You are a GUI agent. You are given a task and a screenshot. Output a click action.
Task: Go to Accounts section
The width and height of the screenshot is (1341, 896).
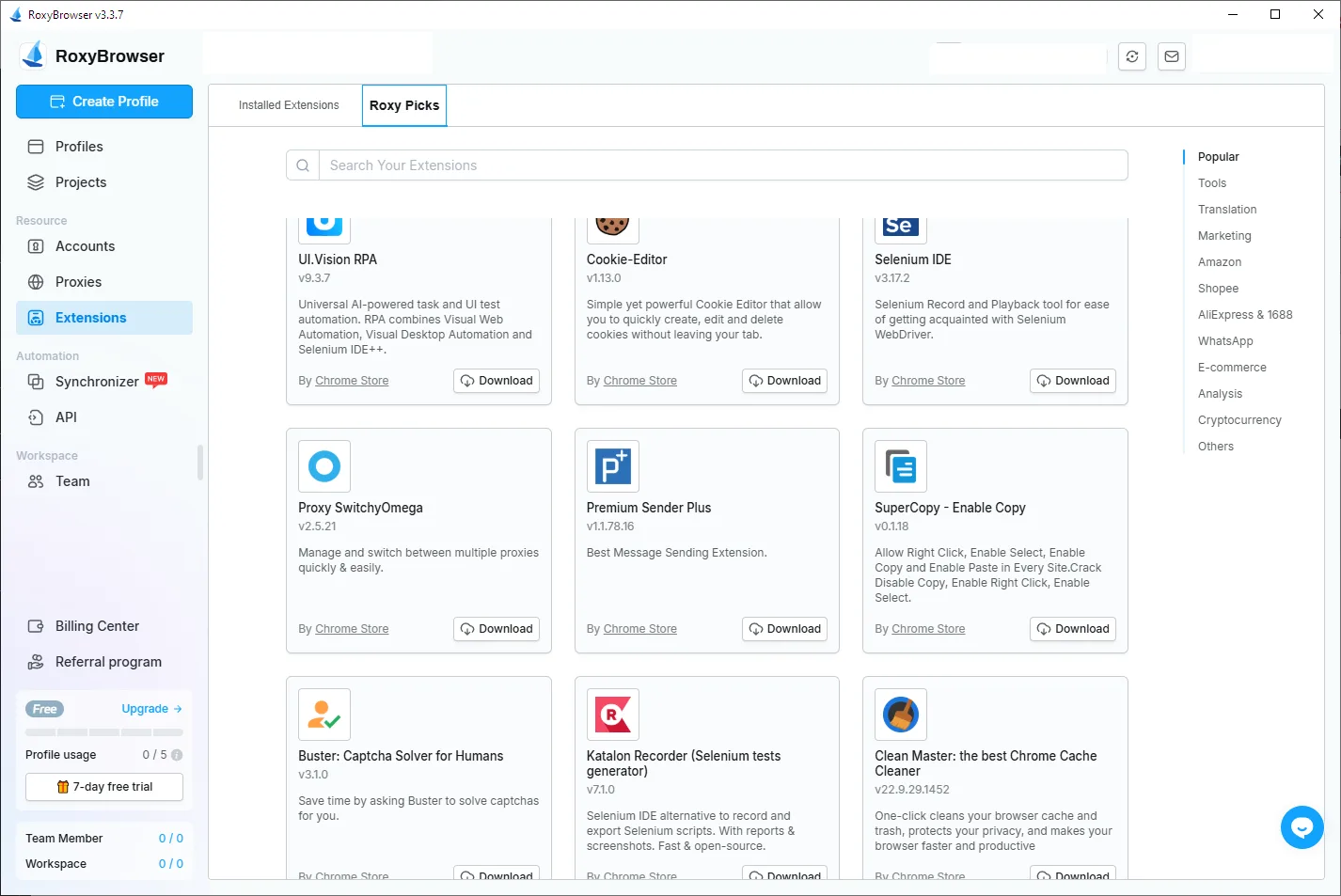click(x=104, y=246)
